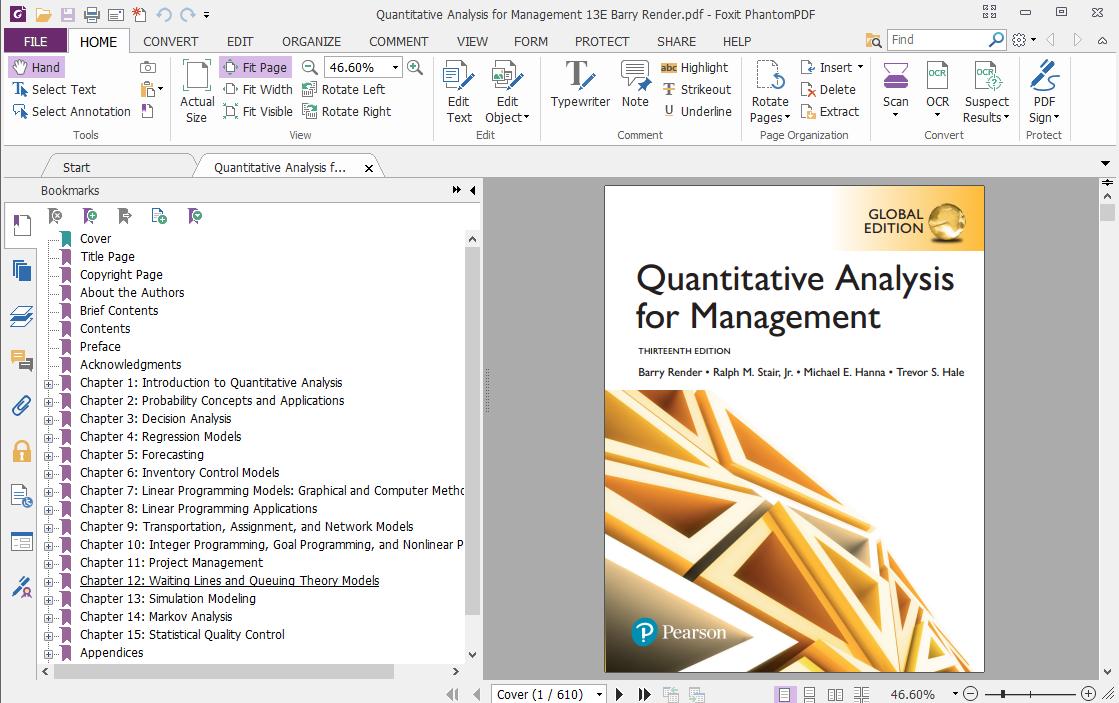Enable continuous page display mode
The height and width of the screenshot is (703, 1119).
coord(809,694)
